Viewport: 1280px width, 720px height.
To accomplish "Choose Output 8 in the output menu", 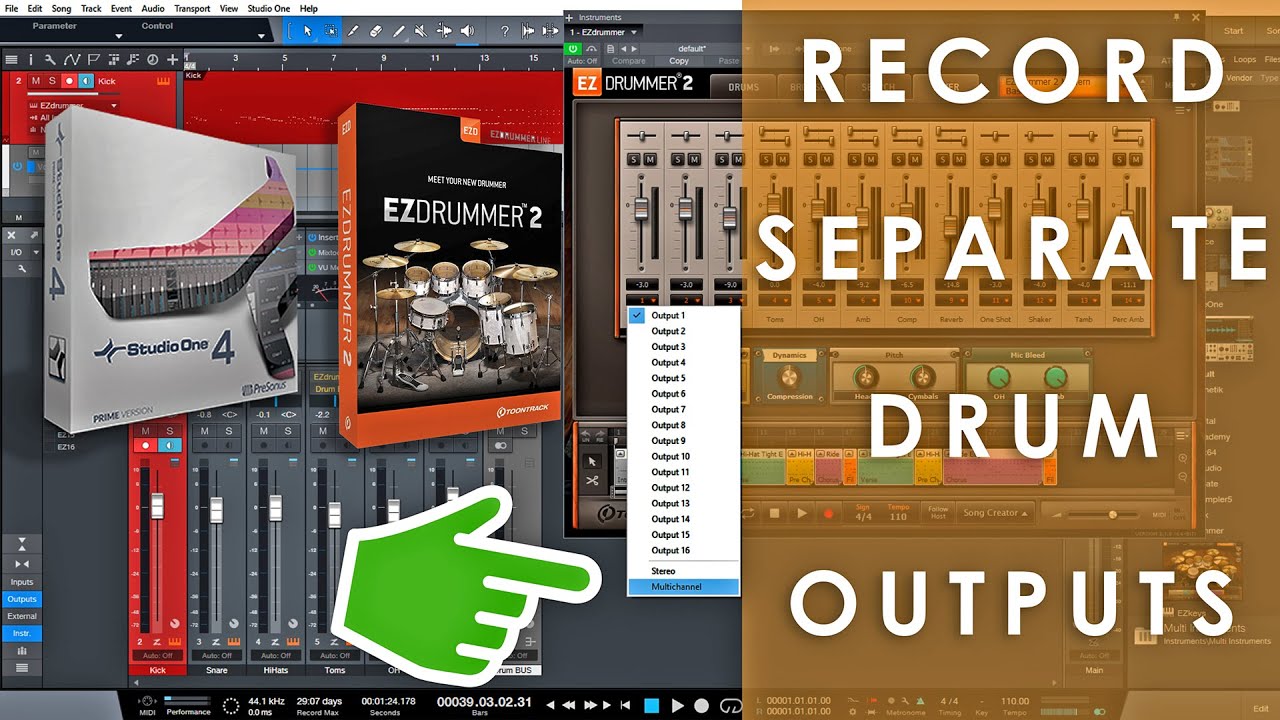I will tap(683, 425).
